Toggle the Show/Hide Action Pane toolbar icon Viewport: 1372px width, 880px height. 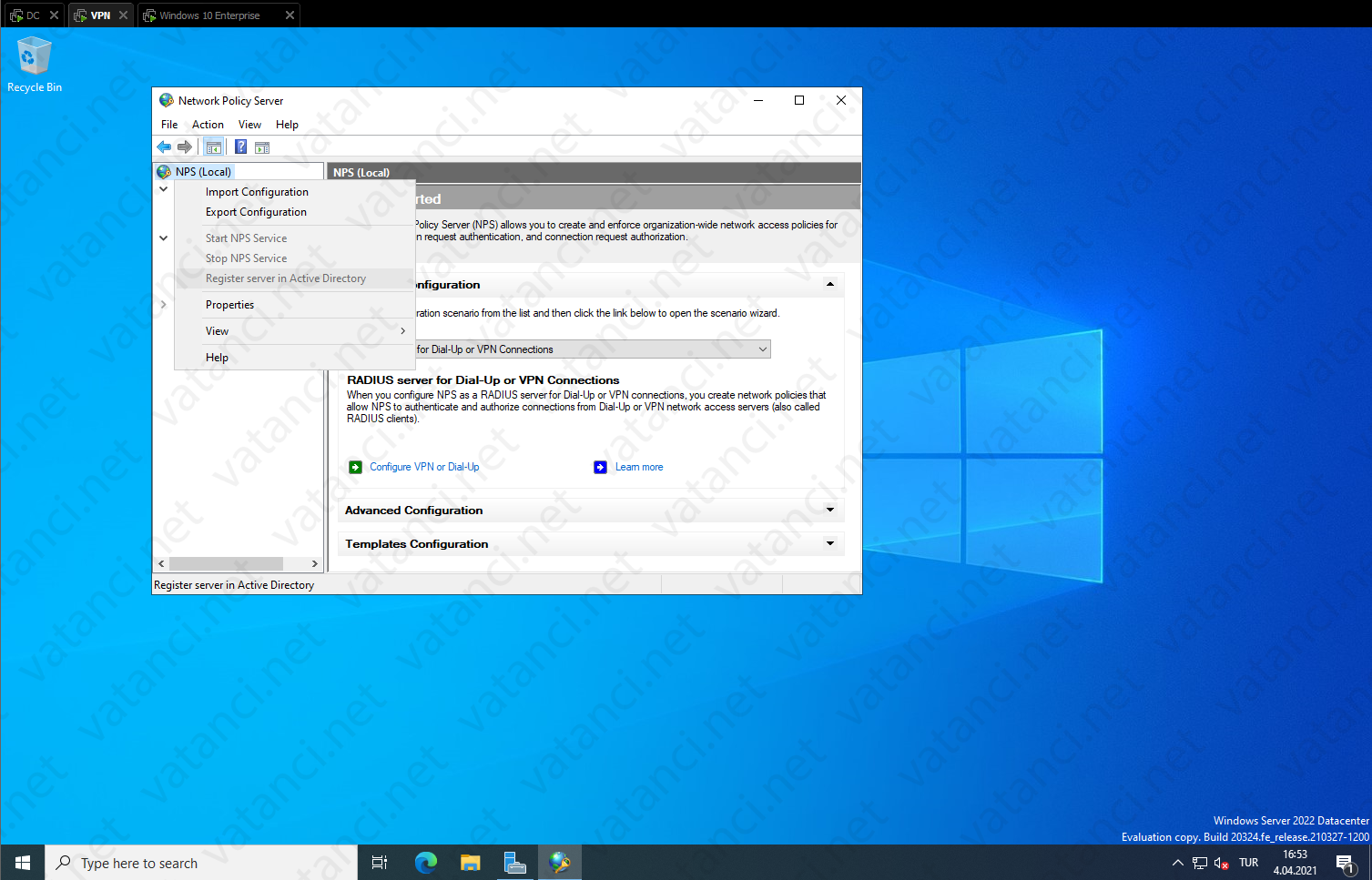(x=262, y=147)
